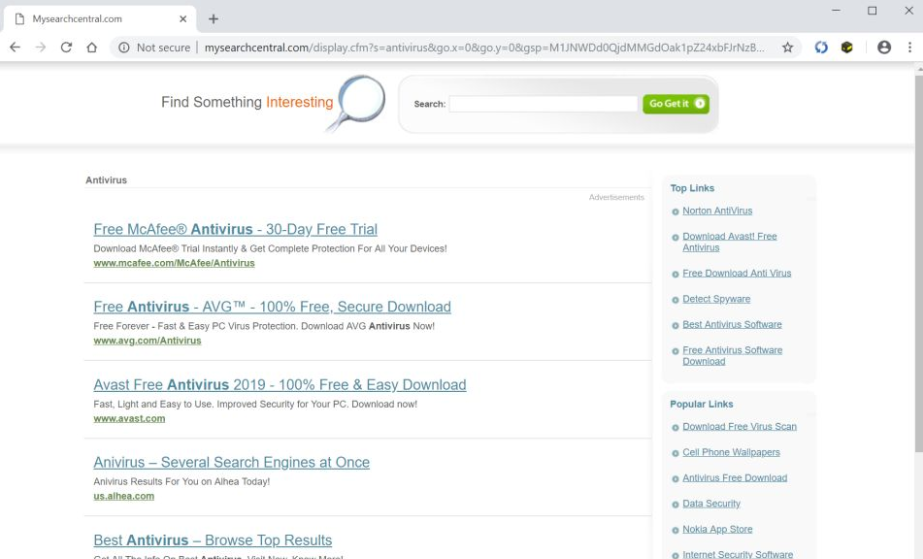Open Best Antivirus Software link
Viewport: 923px width, 559px height.
point(732,324)
